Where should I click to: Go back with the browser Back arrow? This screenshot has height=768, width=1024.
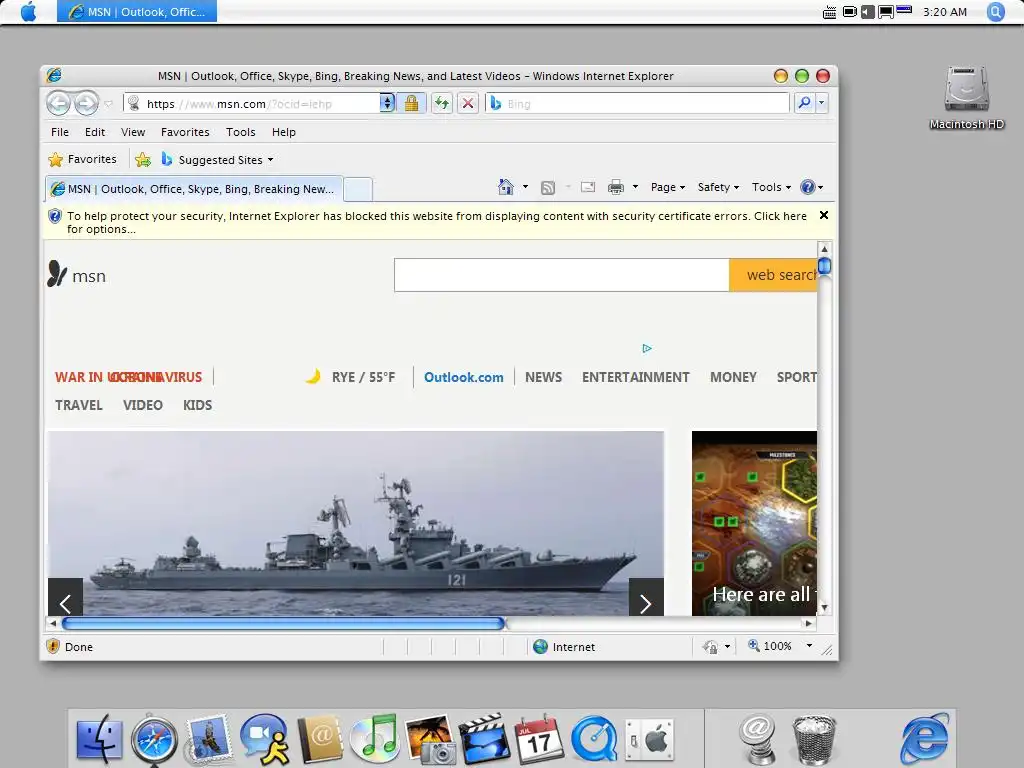click(59, 103)
